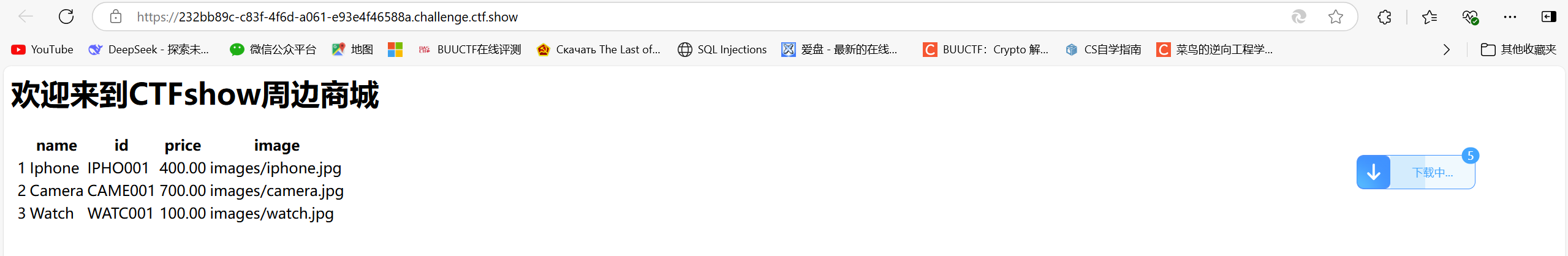This screenshot has height=256, width=1568.
Task: Click the blue download arrow button
Action: point(1373,172)
